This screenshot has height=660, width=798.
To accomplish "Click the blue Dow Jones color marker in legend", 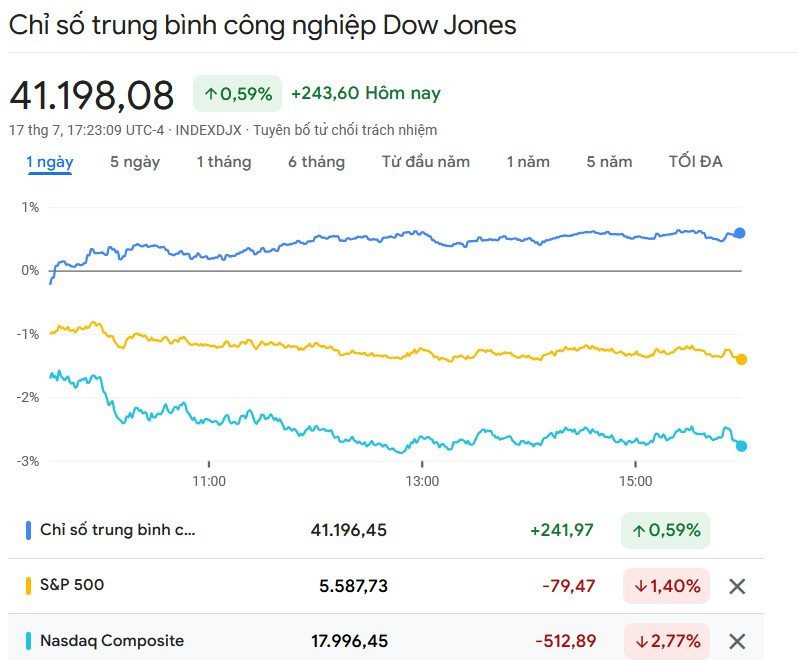I will 28,530.
